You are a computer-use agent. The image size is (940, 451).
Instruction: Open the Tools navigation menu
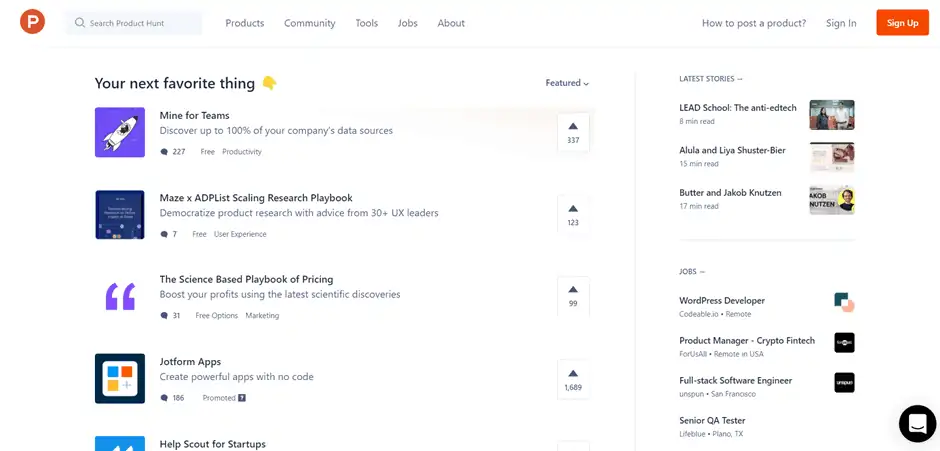(x=366, y=23)
